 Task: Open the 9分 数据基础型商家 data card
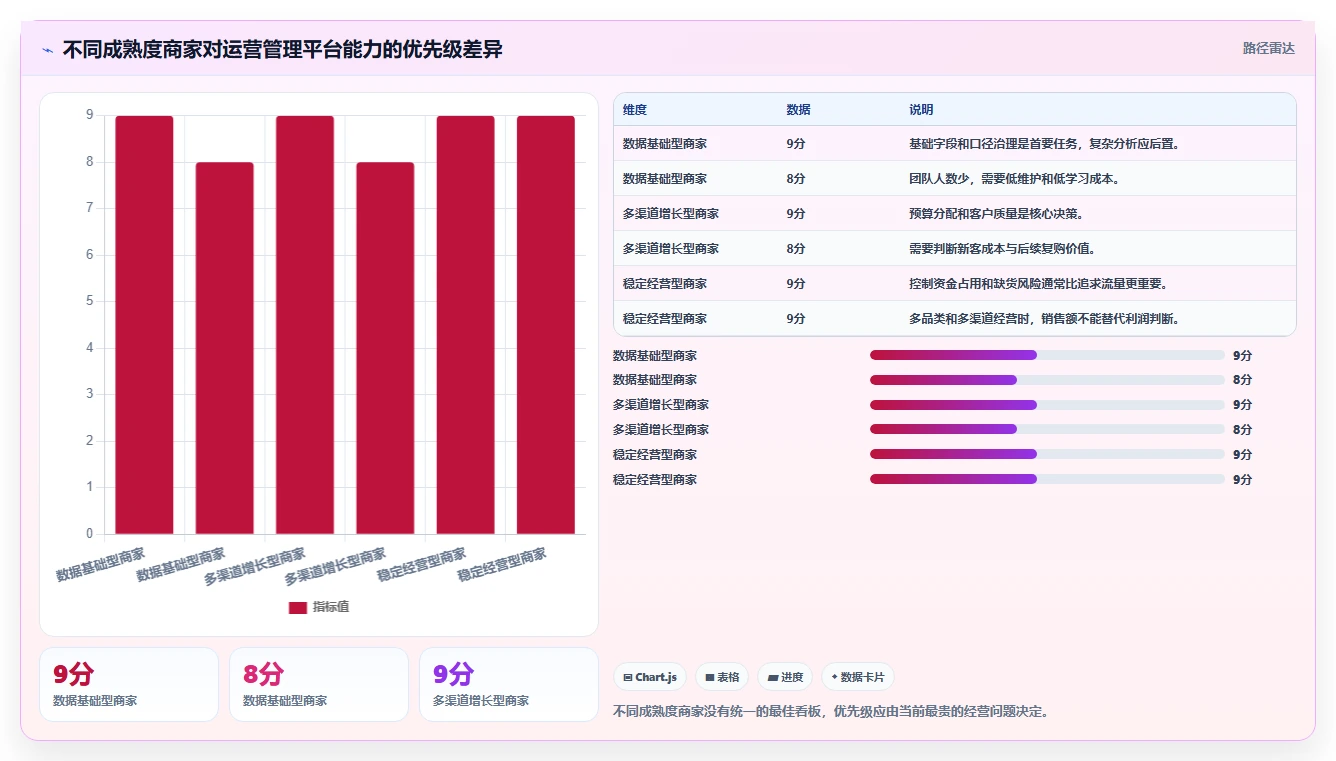pos(129,685)
